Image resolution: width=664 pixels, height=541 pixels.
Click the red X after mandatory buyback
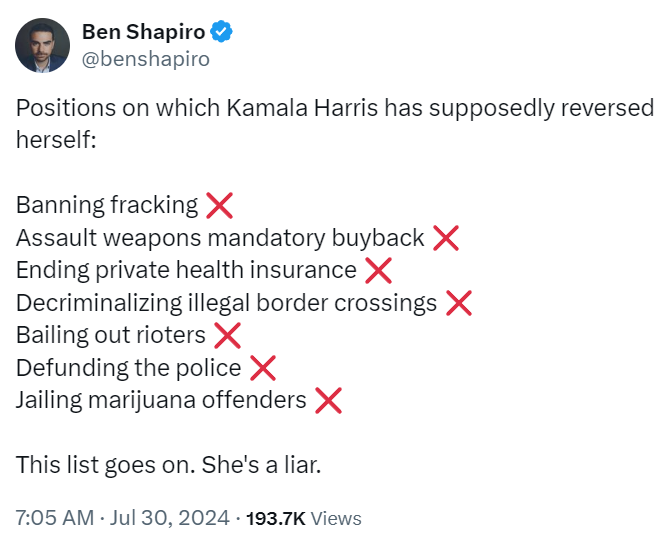point(445,238)
